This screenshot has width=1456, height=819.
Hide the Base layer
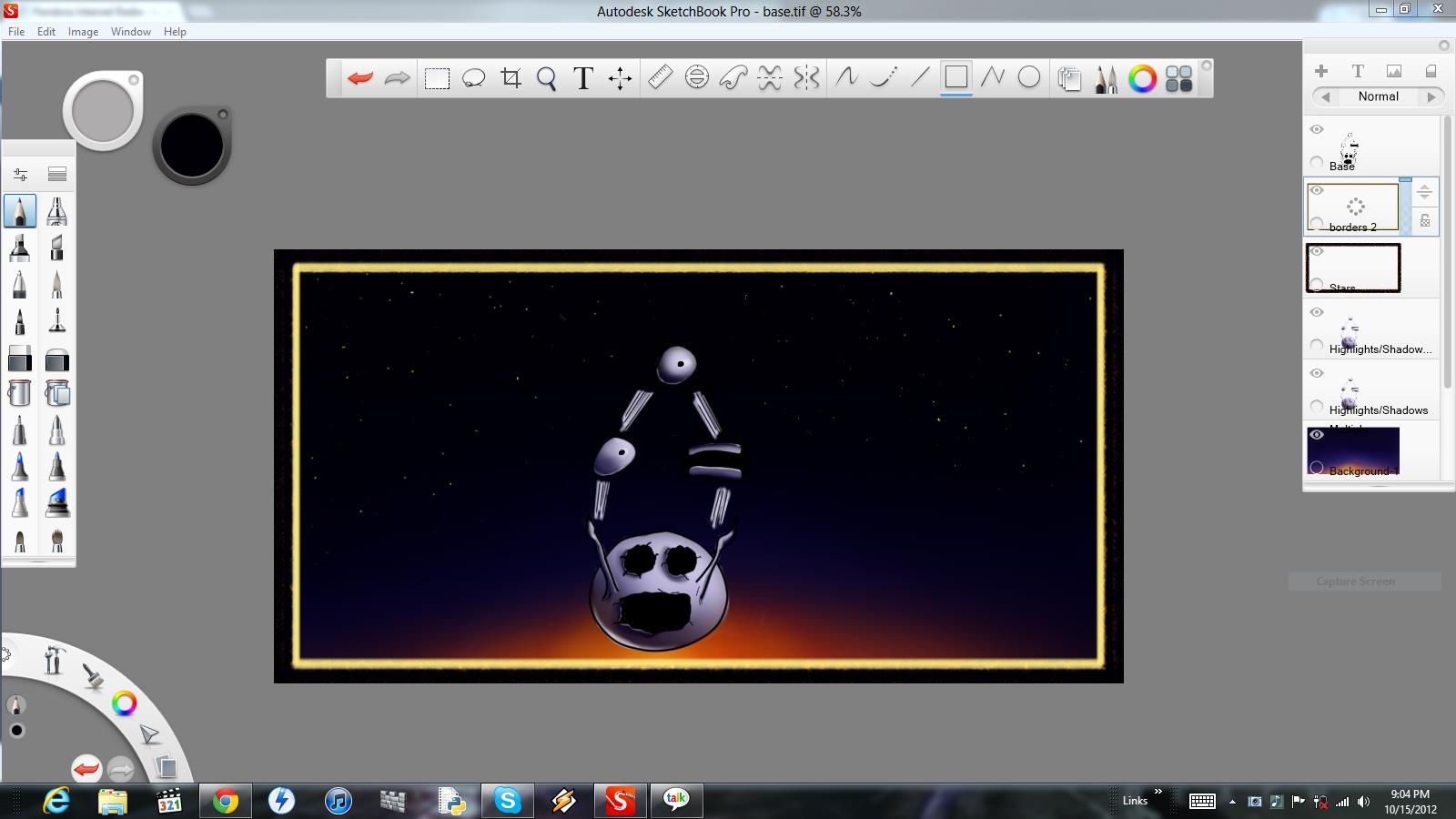coord(1317,129)
